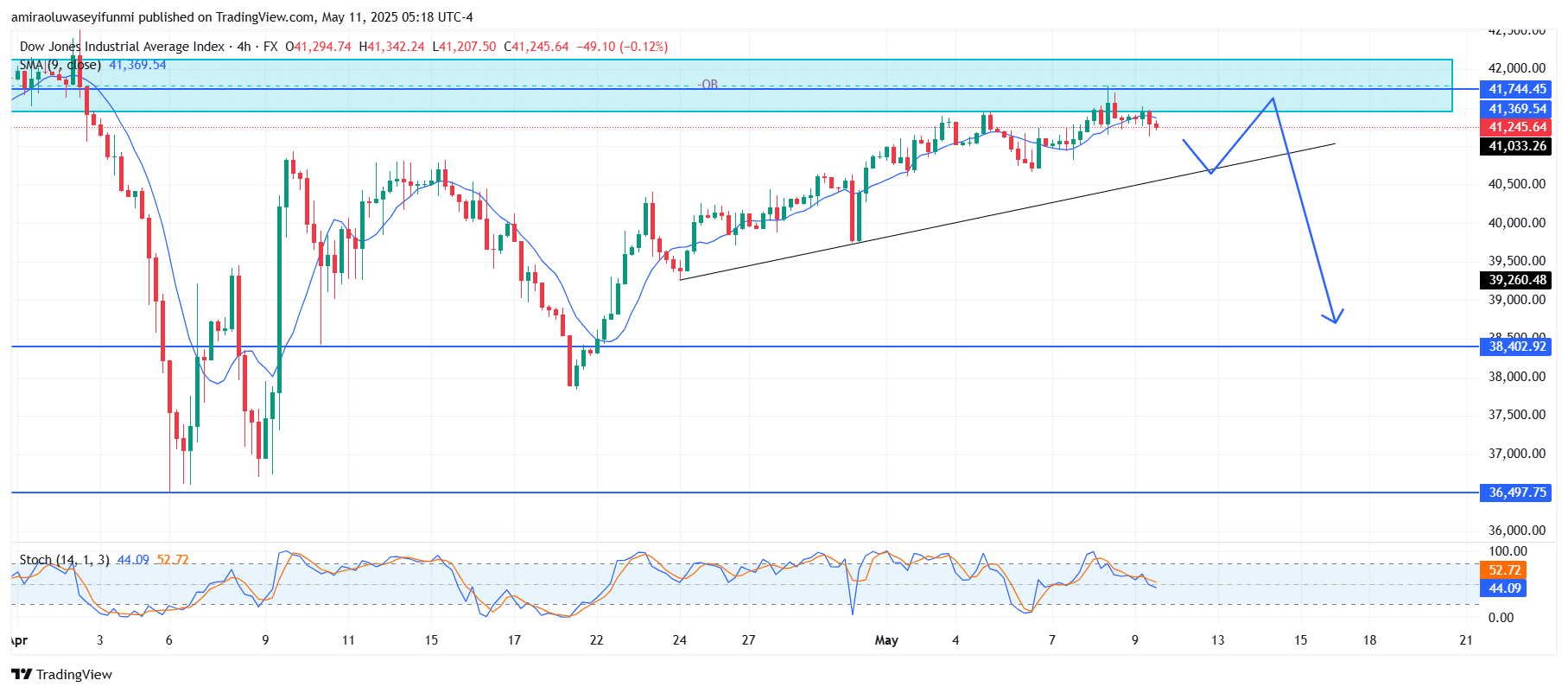1568x693 pixels.
Task: Click the orange 52.72 Stoch axis tag
Action: (x=1504, y=570)
